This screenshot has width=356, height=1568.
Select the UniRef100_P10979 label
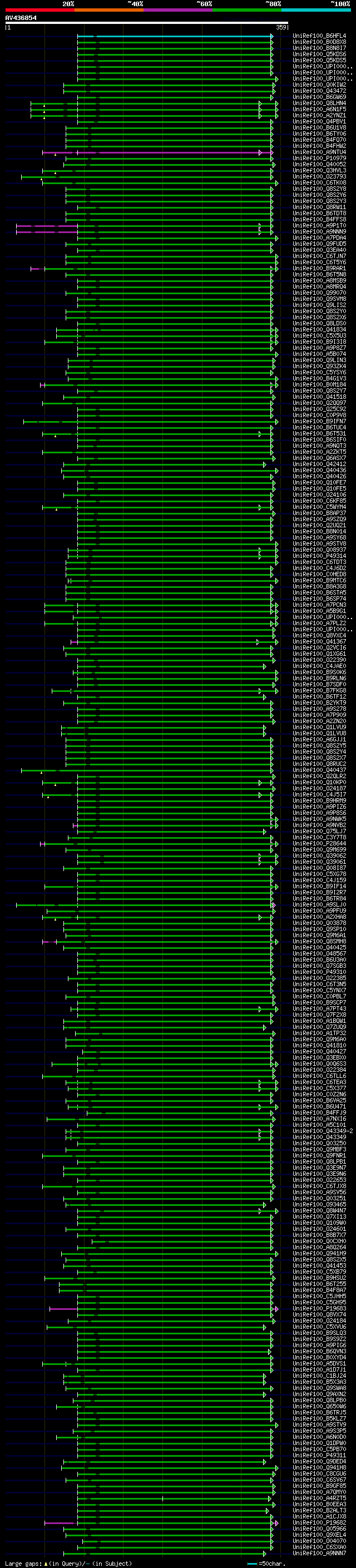point(319,159)
